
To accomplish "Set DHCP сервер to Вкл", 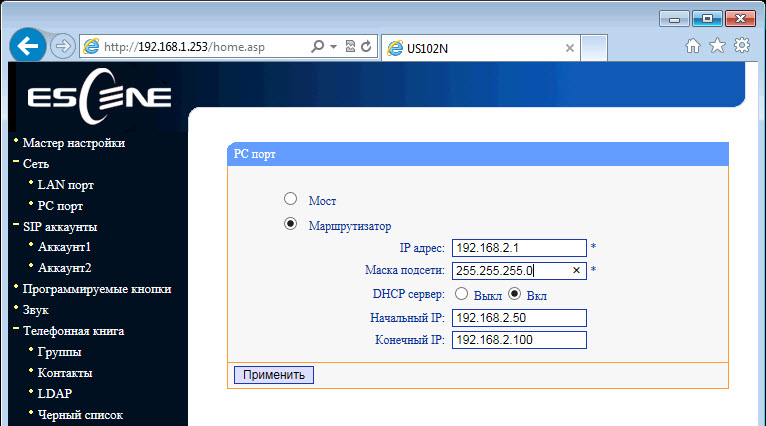I will pos(514,294).
